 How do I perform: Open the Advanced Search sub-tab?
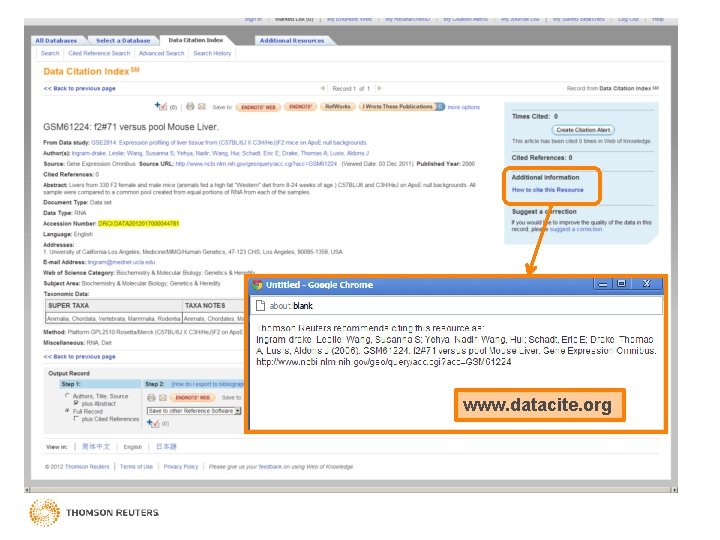tap(161, 53)
